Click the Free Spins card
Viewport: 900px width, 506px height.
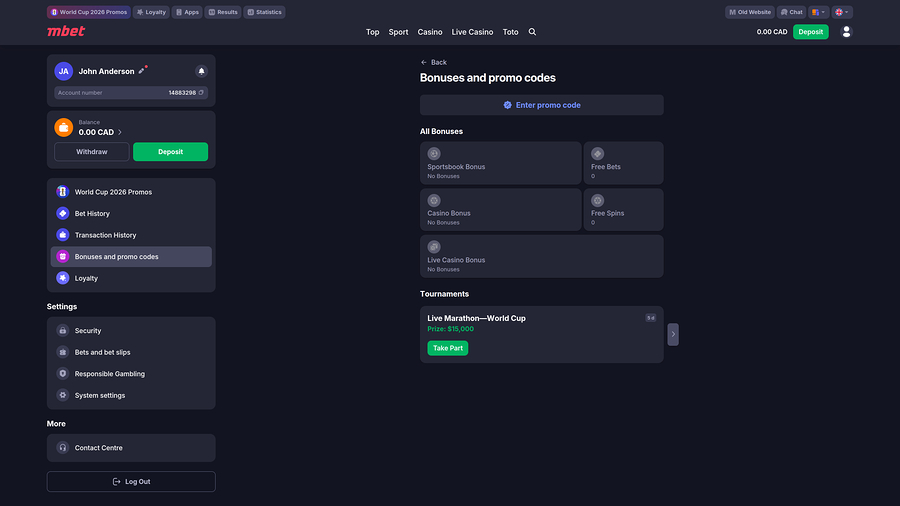(x=623, y=209)
